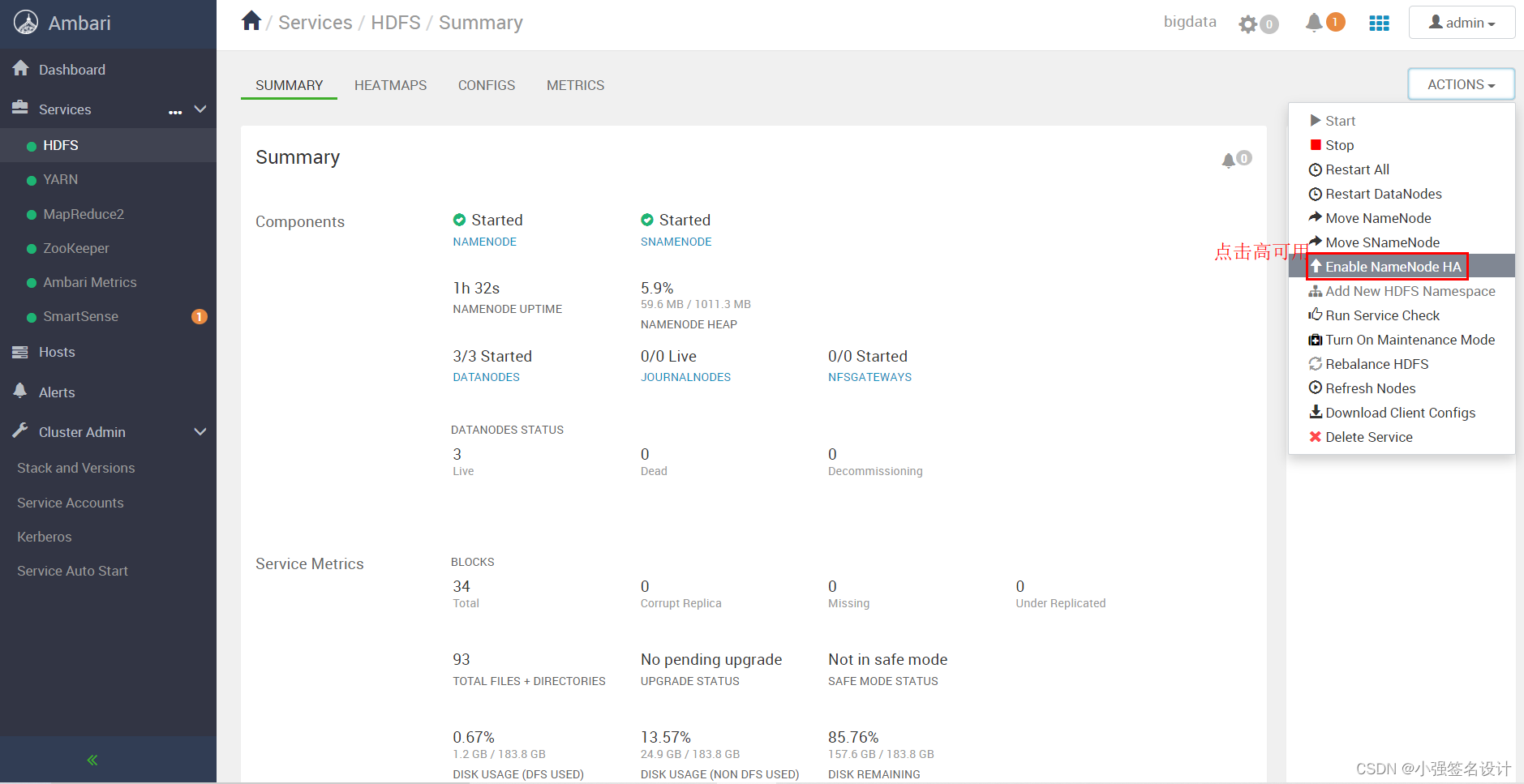Click the Services ellipsis actions icon

[175, 112]
